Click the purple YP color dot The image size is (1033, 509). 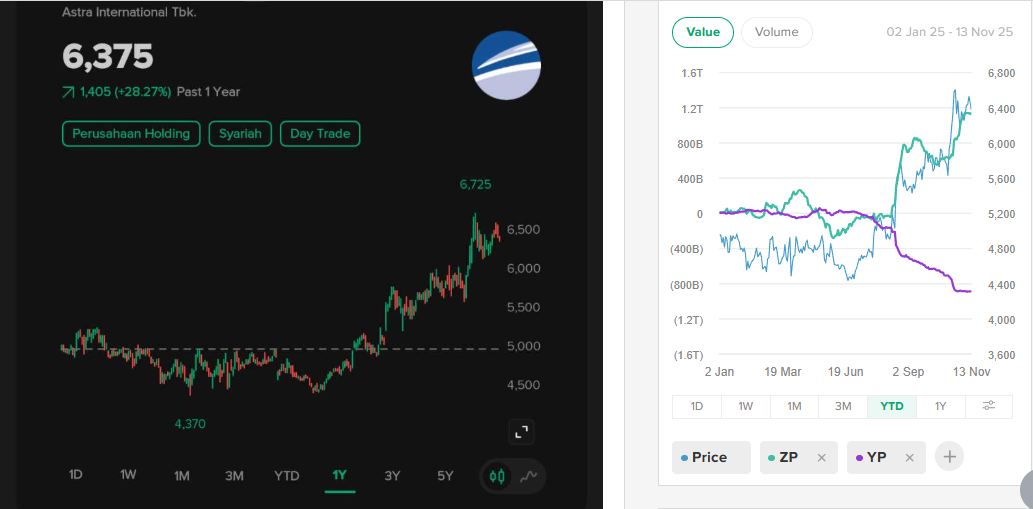(860, 458)
